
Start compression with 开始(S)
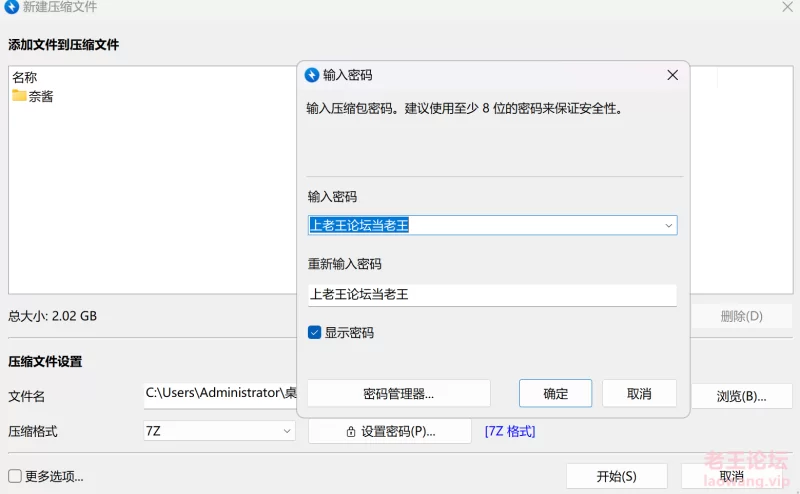tap(617, 477)
